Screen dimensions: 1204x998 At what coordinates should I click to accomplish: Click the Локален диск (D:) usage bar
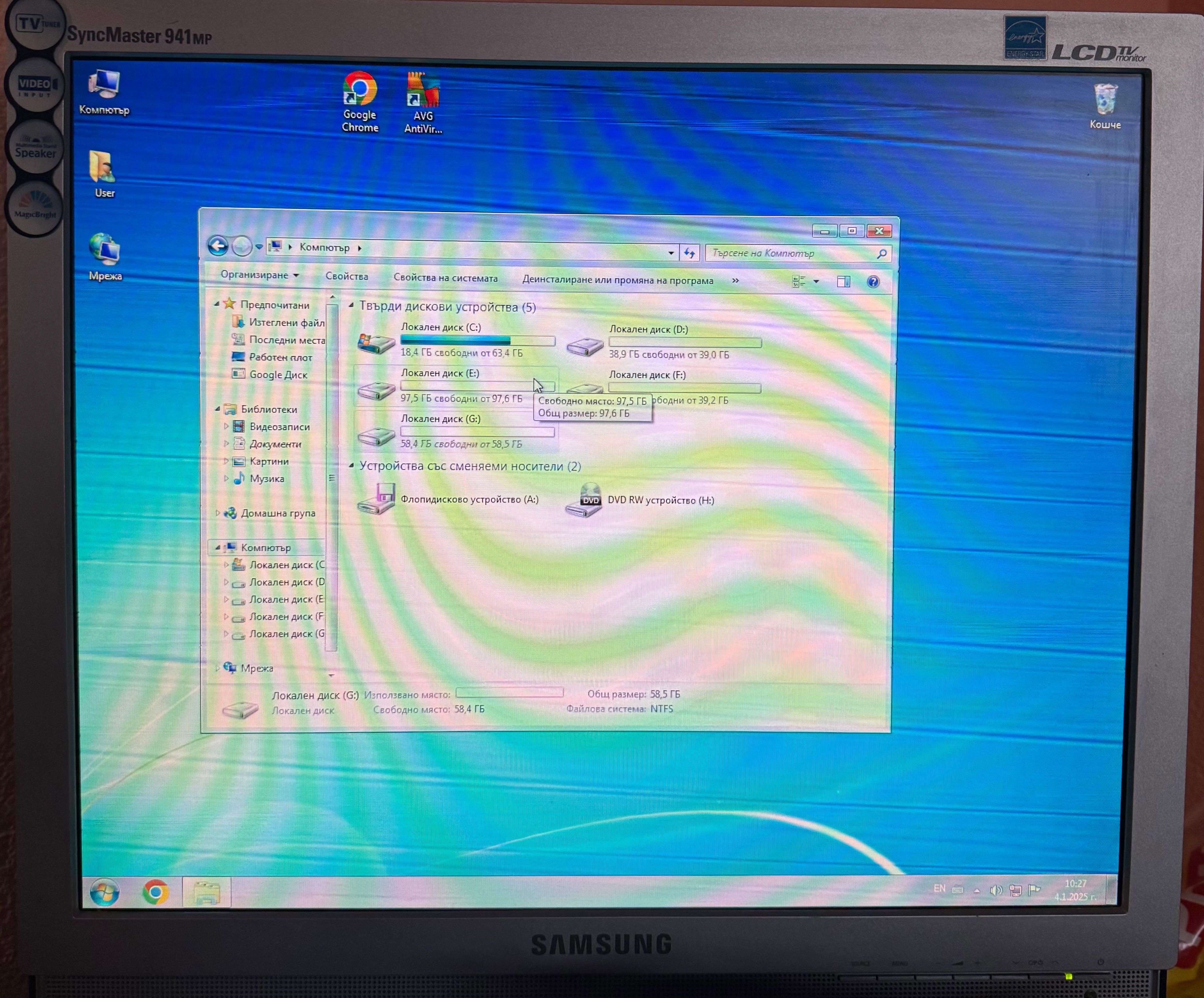pos(685,343)
